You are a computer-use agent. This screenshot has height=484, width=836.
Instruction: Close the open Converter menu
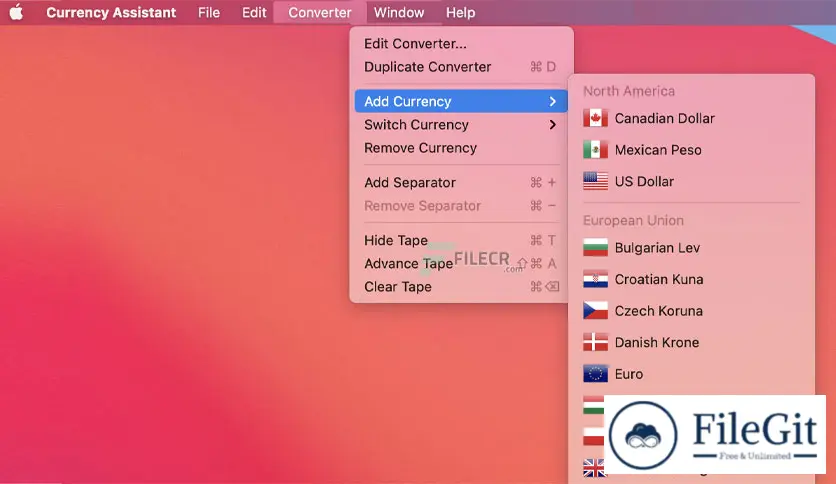[320, 12]
